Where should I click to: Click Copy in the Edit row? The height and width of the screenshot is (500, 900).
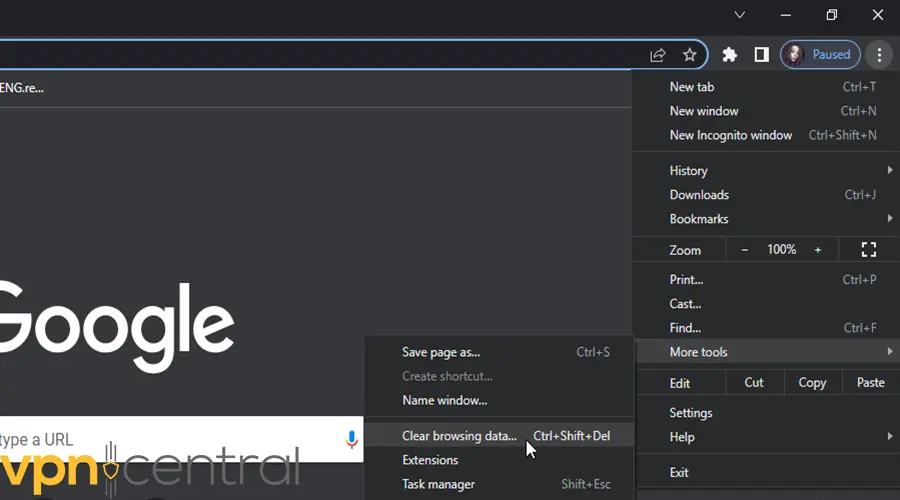click(x=812, y=383)
